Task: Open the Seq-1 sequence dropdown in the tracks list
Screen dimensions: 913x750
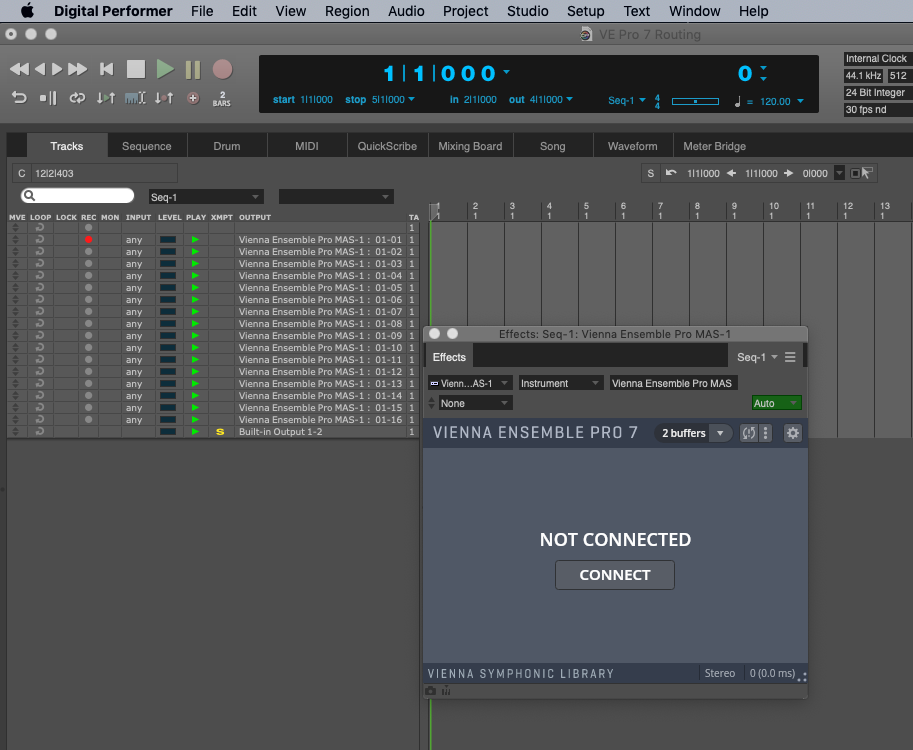Action: (206, 197)
